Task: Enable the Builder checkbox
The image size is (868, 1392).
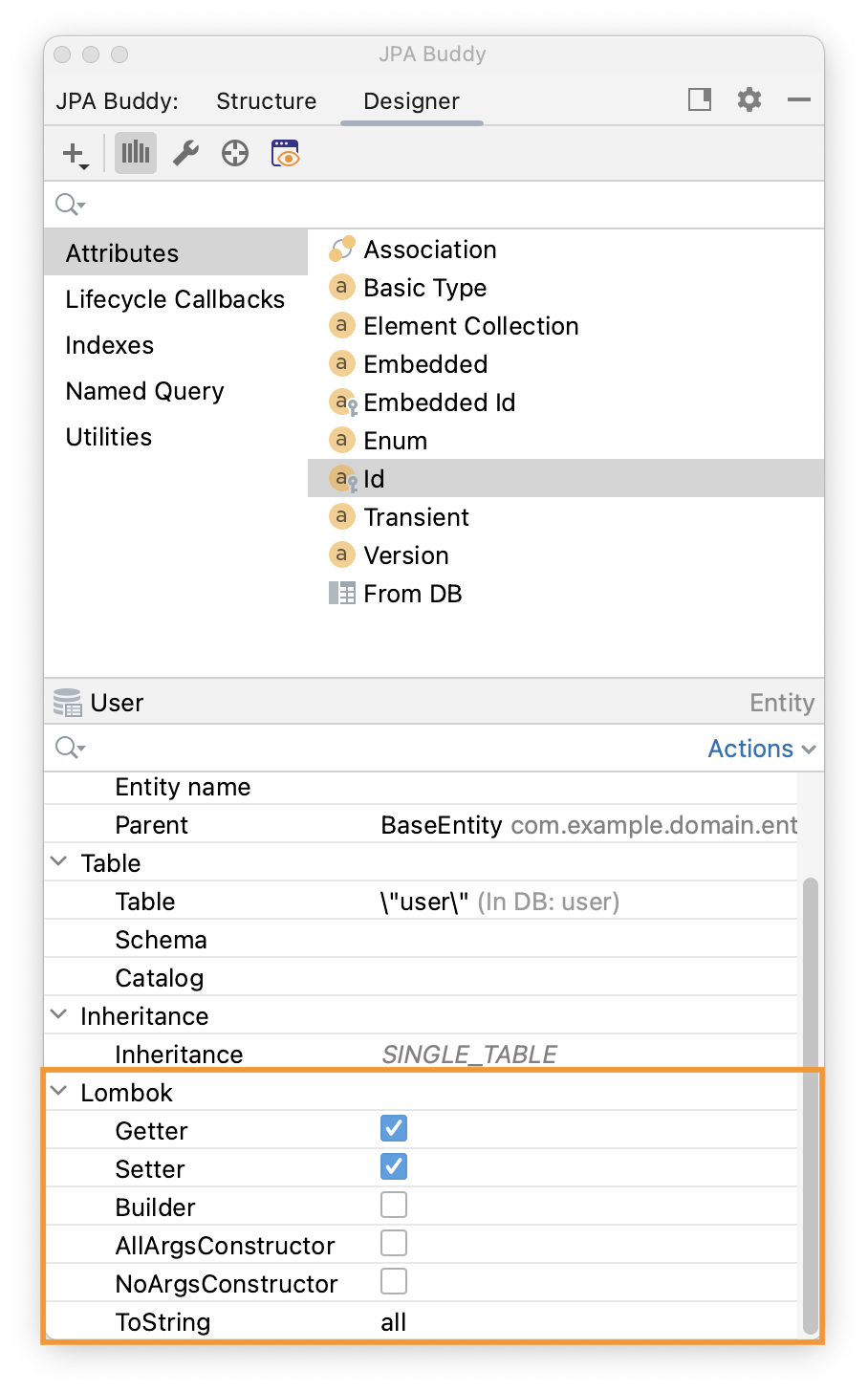Action: point(393,1205)
